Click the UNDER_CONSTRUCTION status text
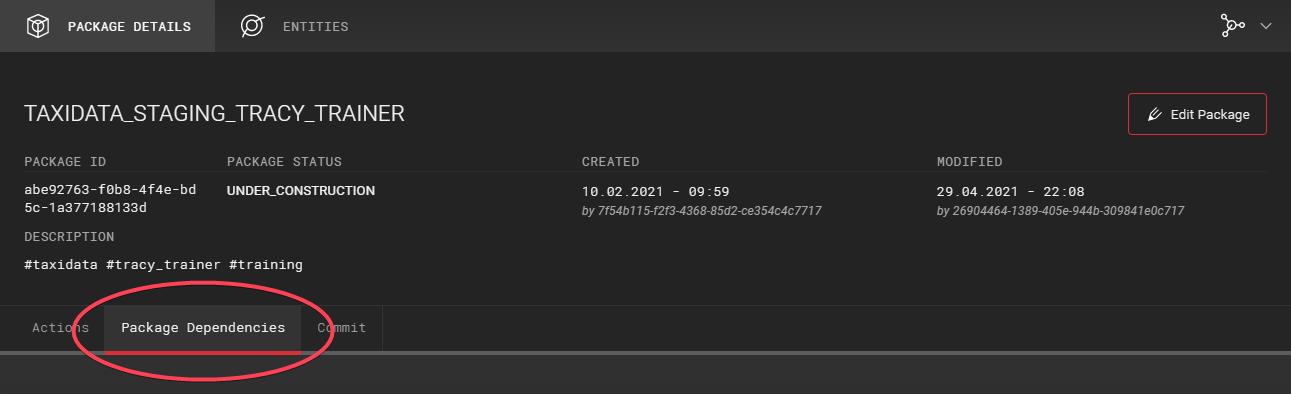The width and height of the screenshot is (1291, 394). coord(301,190)
